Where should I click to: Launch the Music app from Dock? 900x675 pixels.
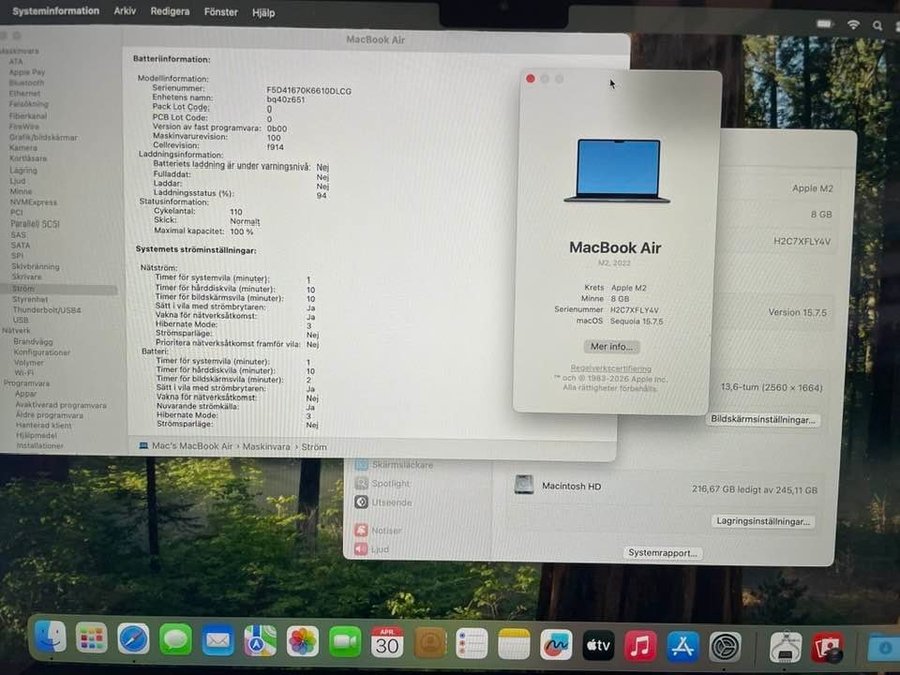pos(640,646)
